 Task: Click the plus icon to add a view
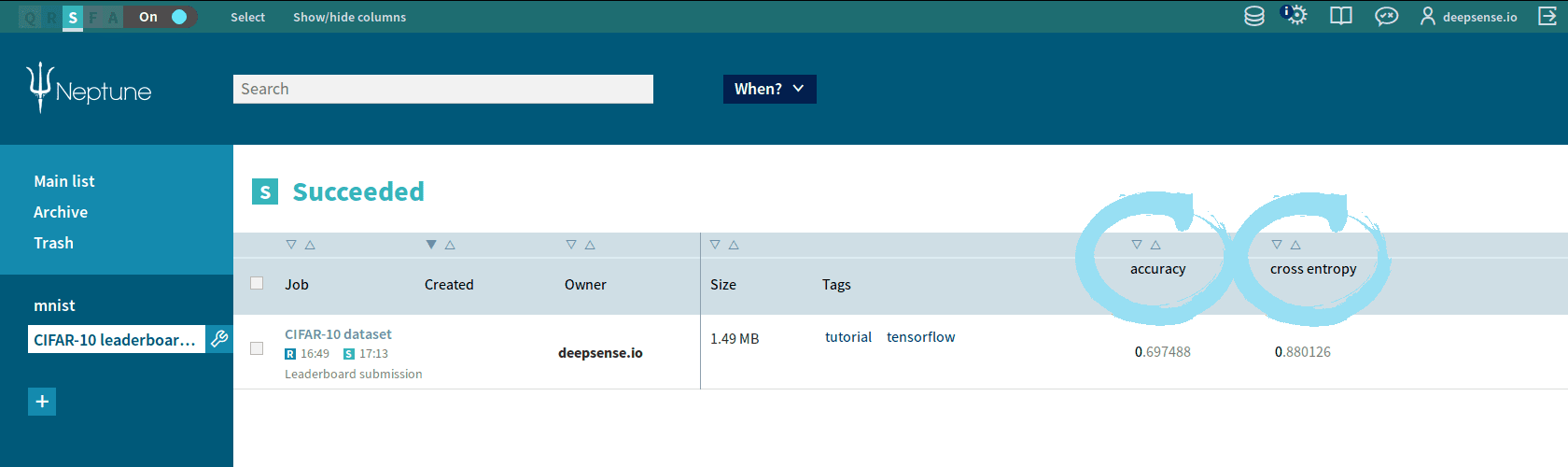point(42,402)
